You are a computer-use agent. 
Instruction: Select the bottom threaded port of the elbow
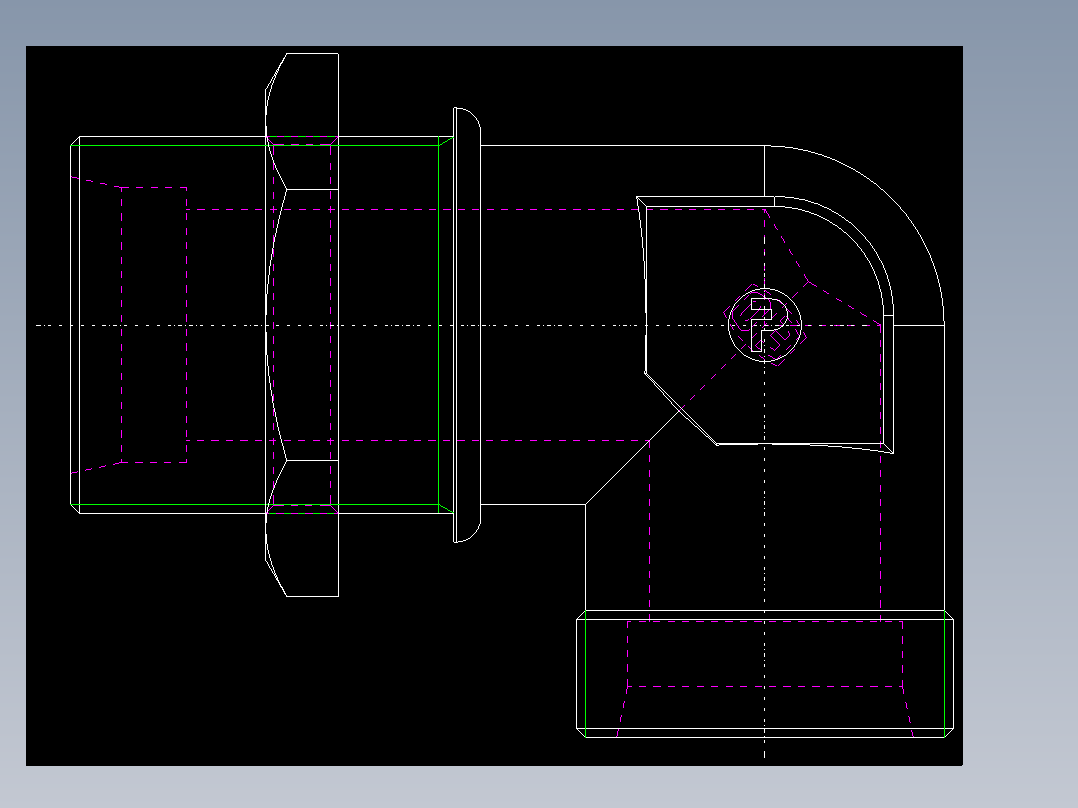764,674
